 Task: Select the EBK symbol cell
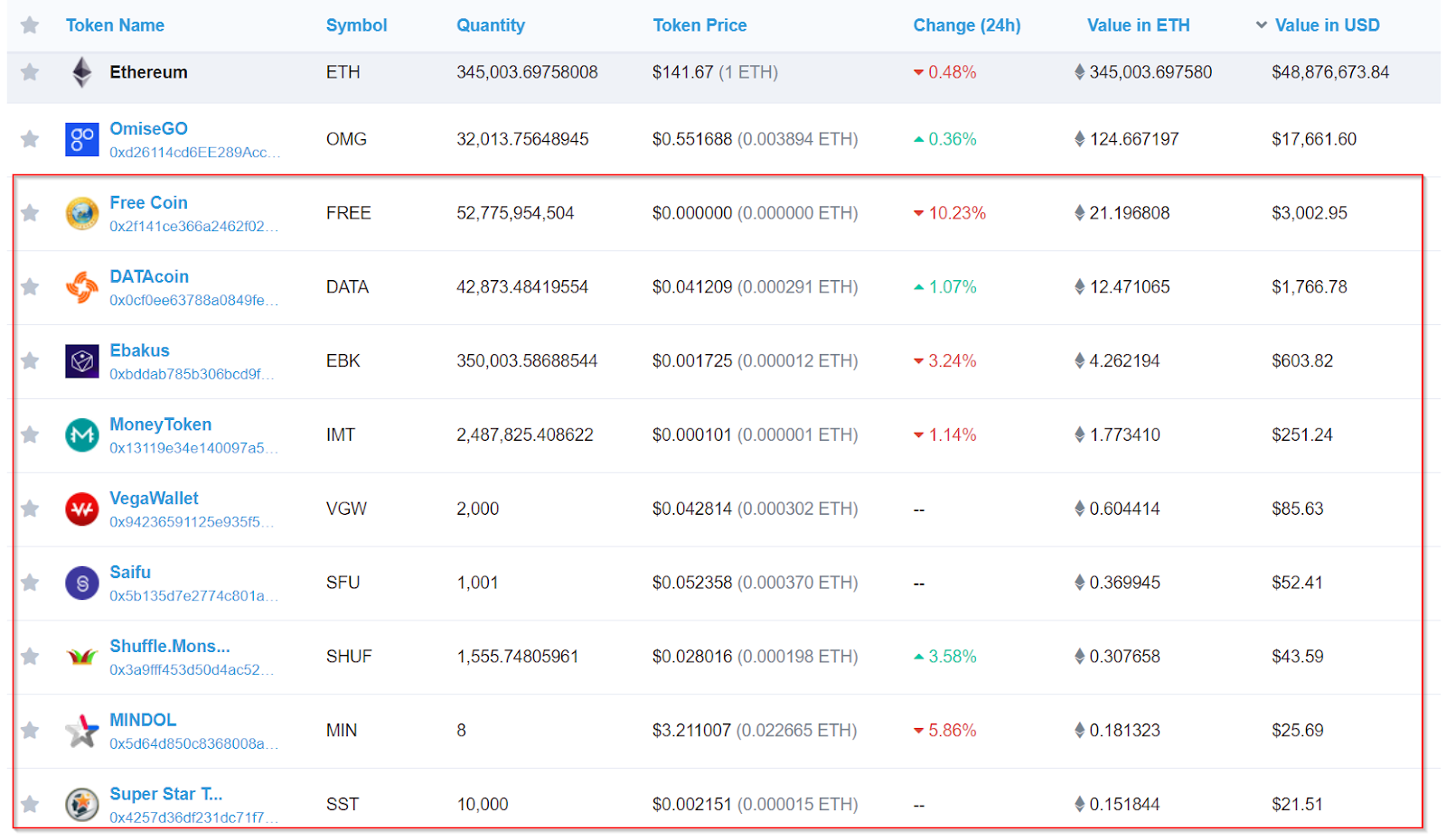(x=343, y=361)
